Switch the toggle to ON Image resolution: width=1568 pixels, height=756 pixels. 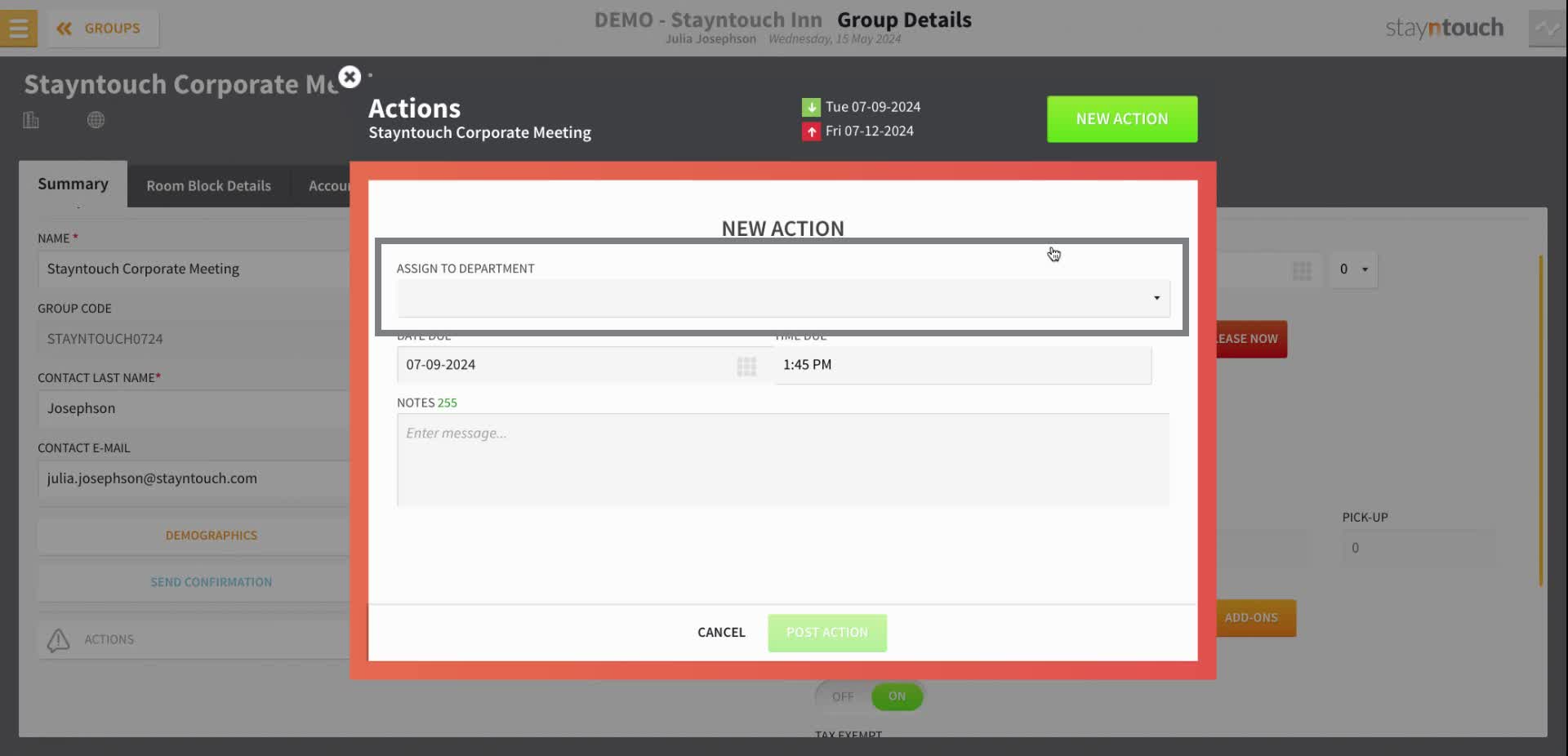coord(897,697)
